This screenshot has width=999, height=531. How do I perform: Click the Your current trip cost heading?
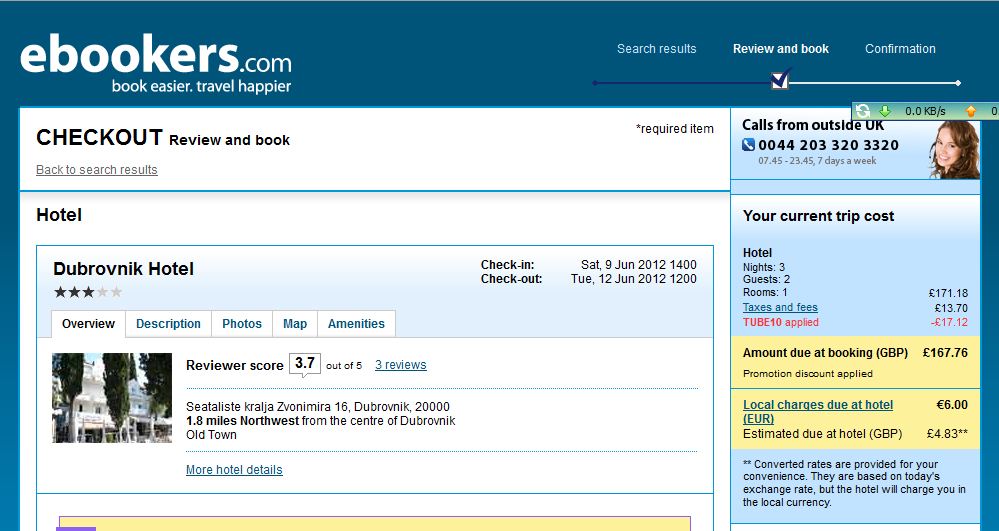click(x=818, y=216)
